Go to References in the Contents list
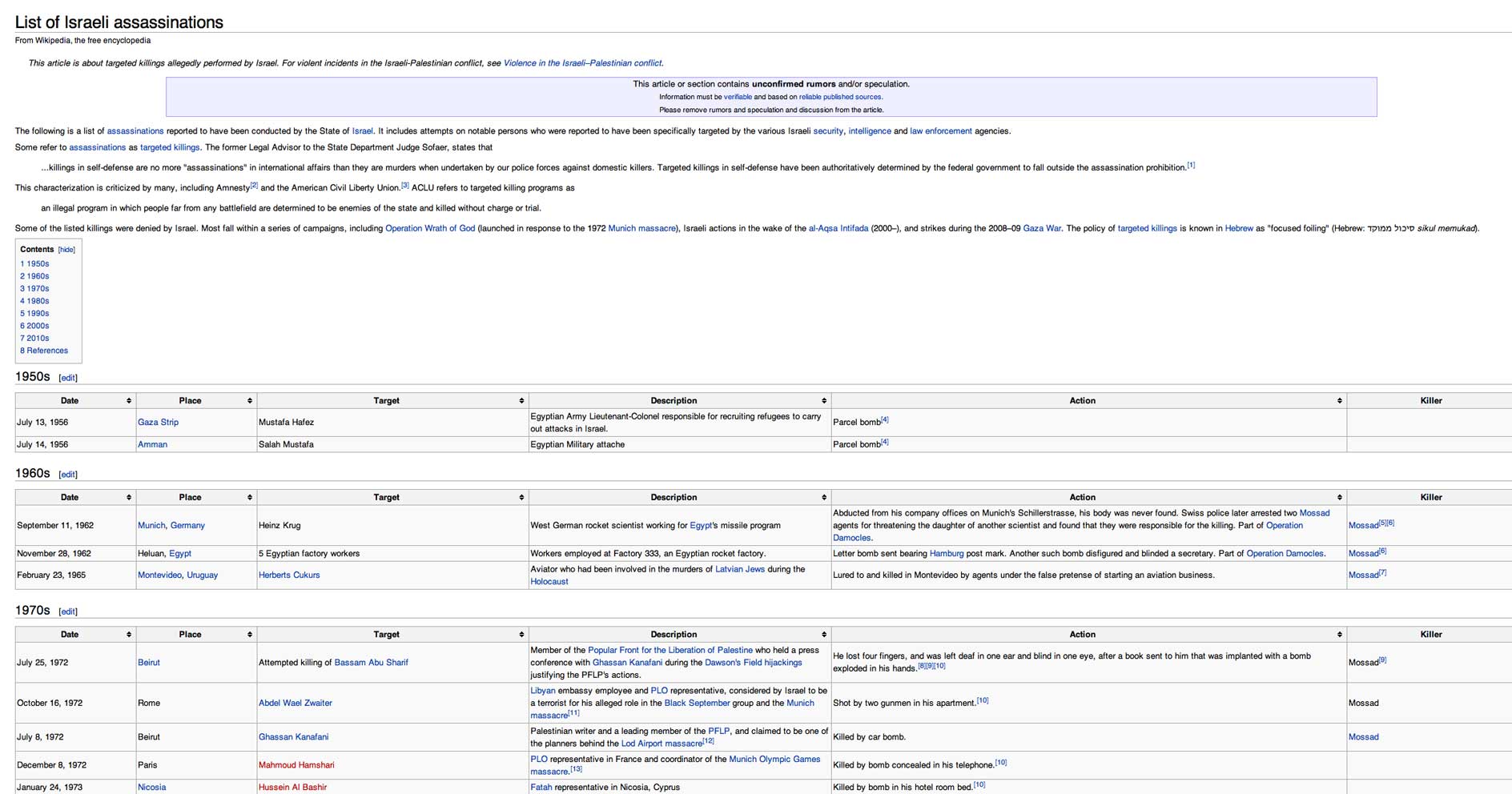The height and width of the screenshot is (794, 1512). [x=44, y=351]
